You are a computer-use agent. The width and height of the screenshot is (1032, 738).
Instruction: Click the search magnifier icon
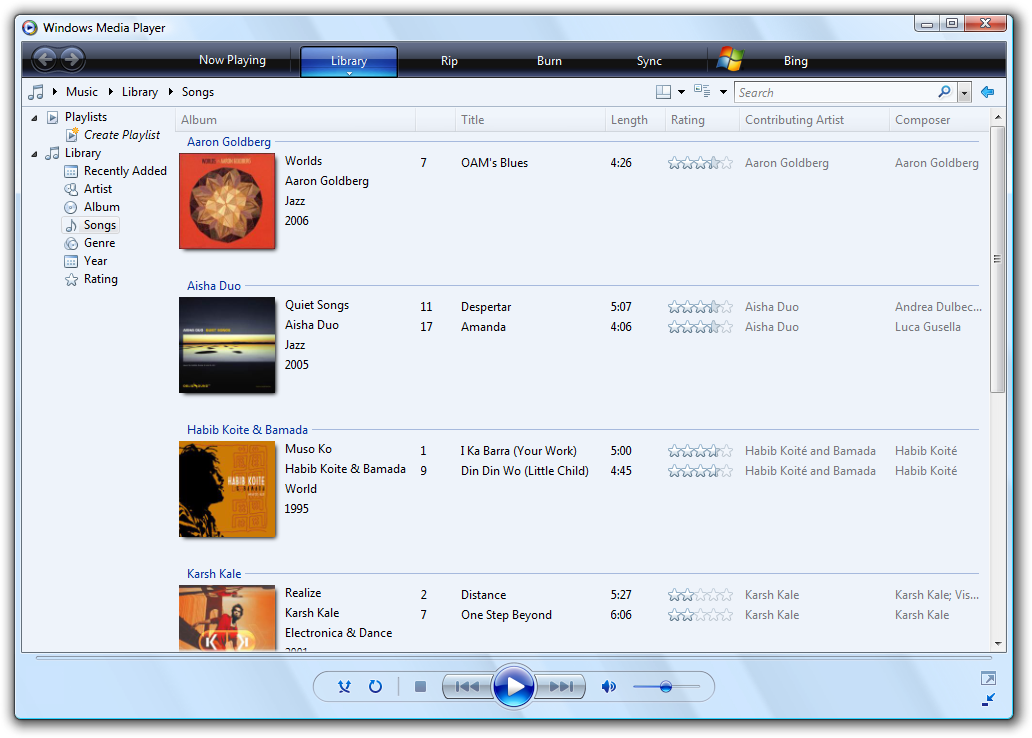(x=944, y=92)
